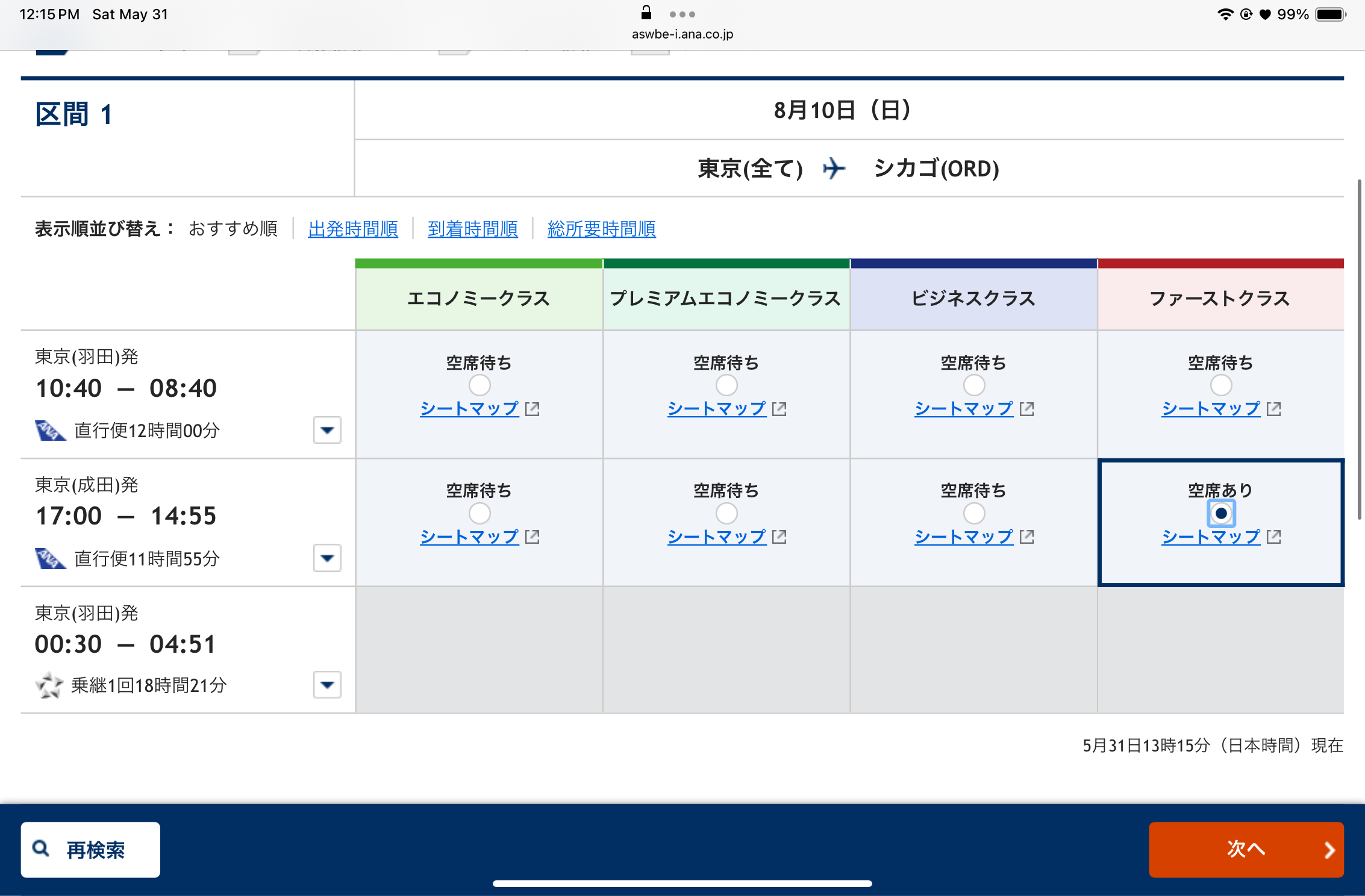Sort by 総所要時間順
1365x896 pixels.
point(602,229)
